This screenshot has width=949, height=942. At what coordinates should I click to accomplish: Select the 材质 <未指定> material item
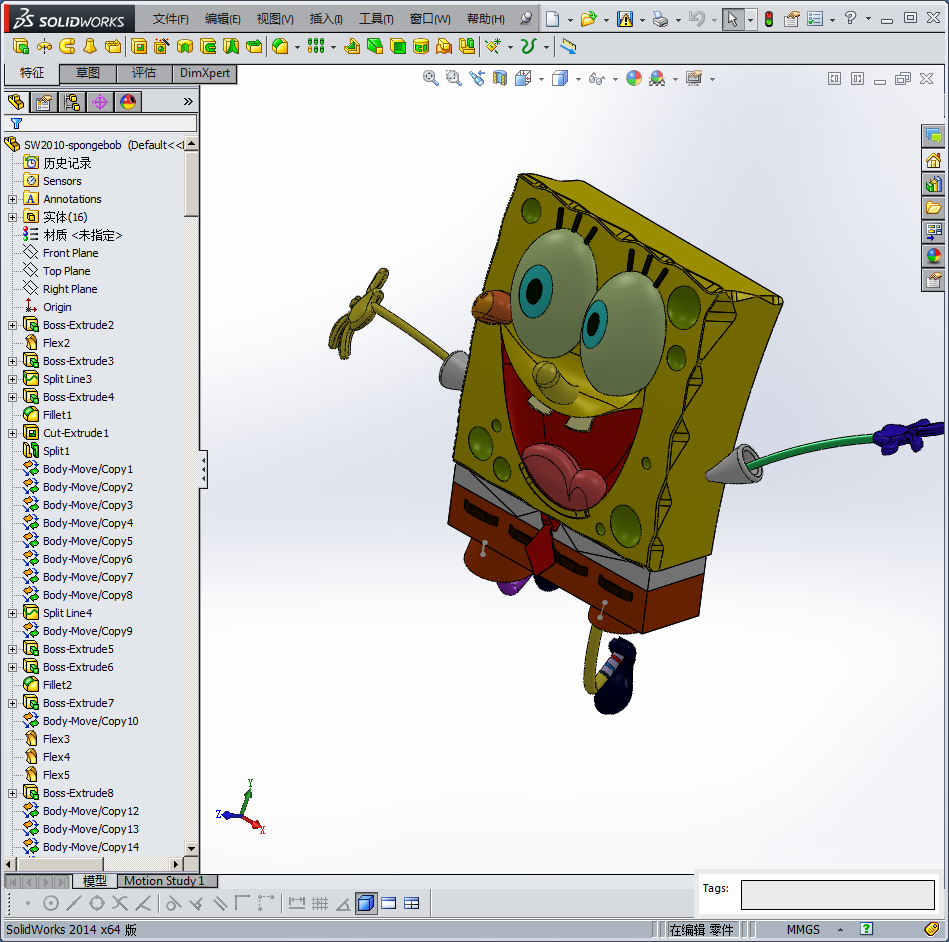[x=83, y=235]
